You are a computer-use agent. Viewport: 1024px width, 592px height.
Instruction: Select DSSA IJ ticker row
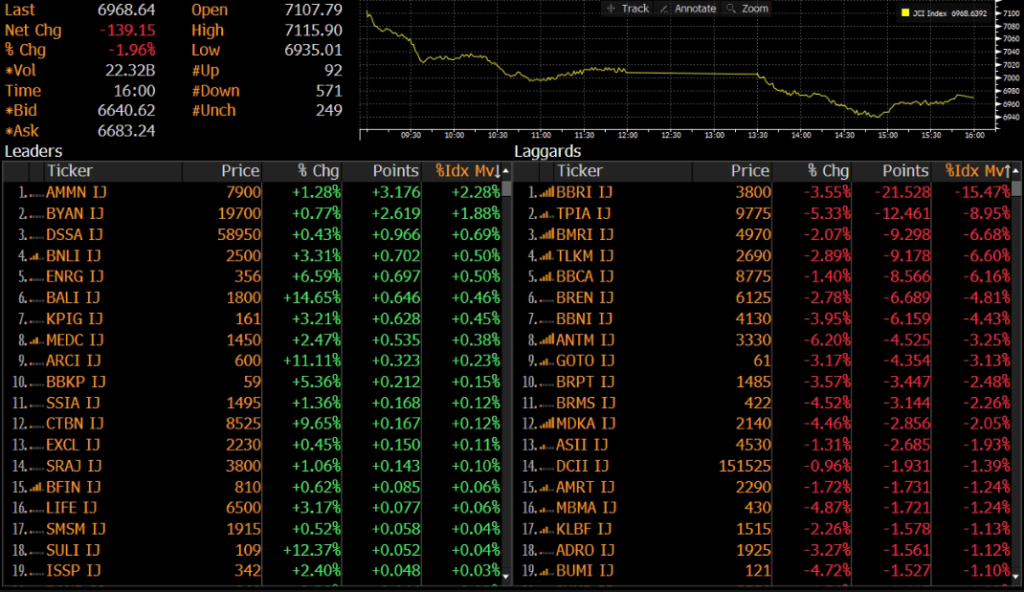pyautogui.click(x=74, y=235)
